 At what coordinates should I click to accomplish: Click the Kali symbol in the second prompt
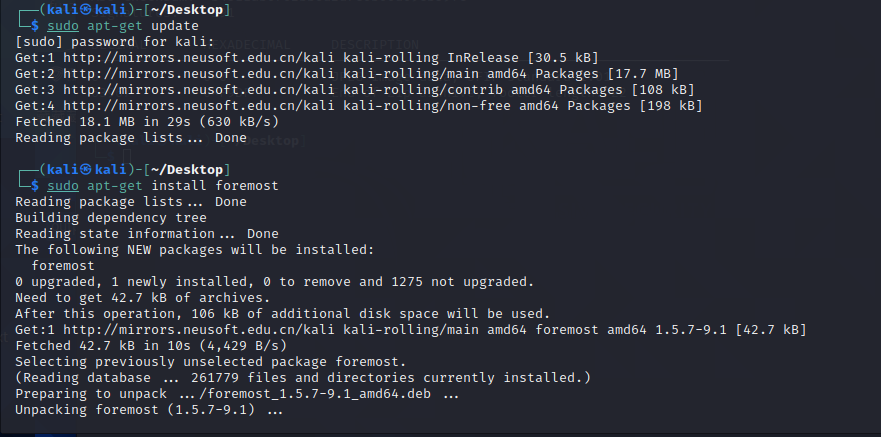pyautogui.click(x=86, y=170)
